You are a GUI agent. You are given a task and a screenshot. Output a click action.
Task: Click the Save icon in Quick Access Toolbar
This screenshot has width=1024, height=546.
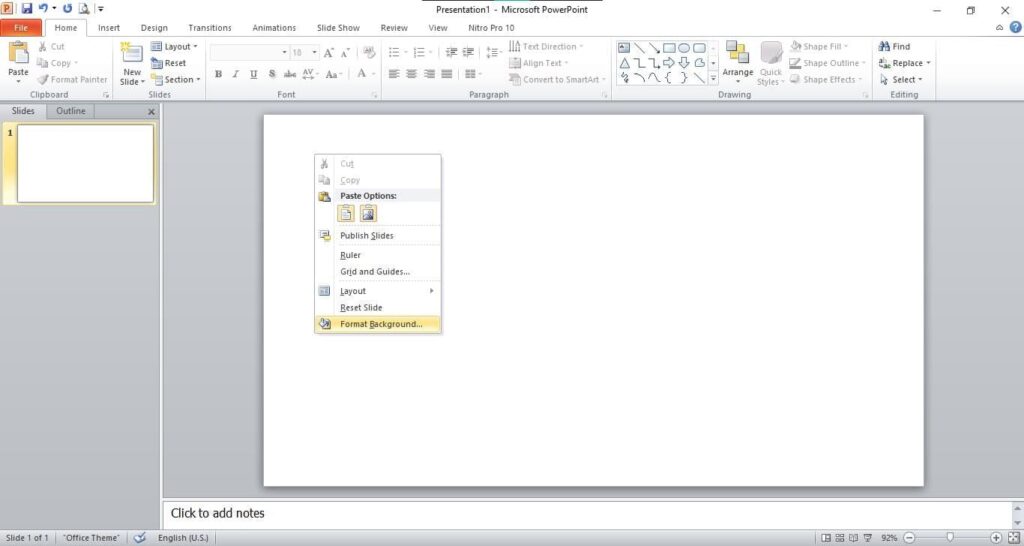click(x=27, y=9)
